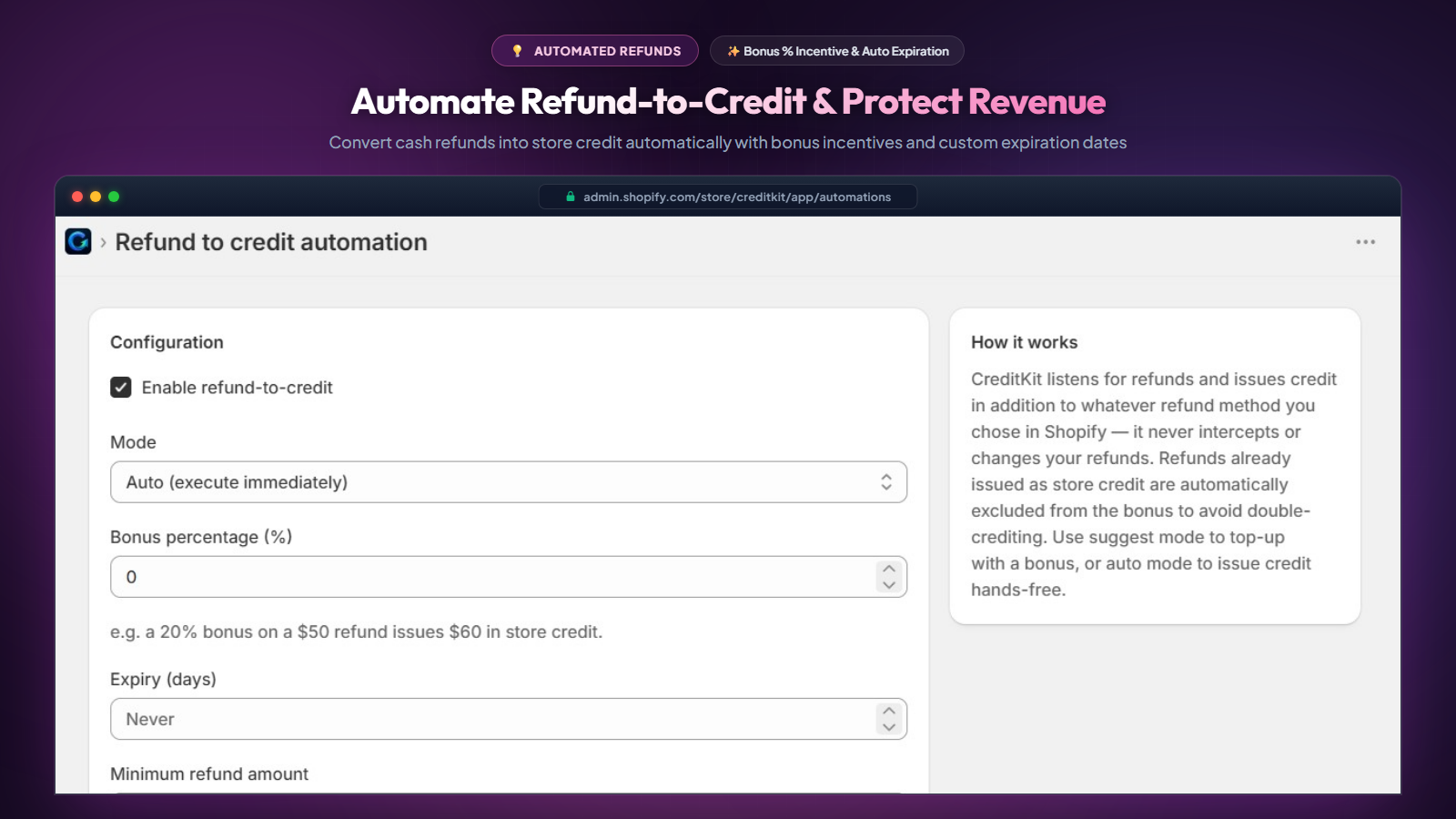The height and width of the screenshot is (819, 1456).
Task: Open the three-dot more actions menu
Action: click(x=1365, y=242)
